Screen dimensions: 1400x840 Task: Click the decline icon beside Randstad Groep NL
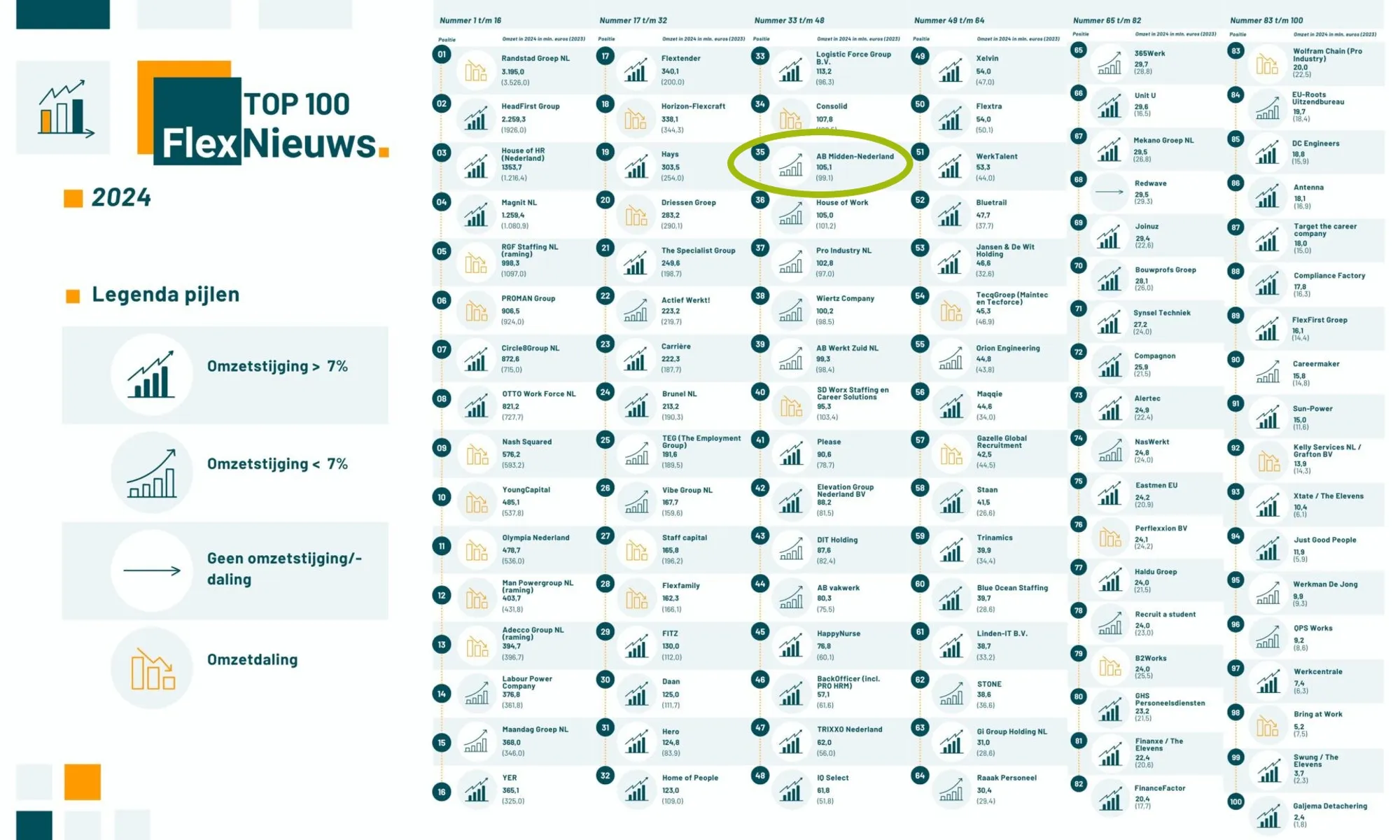pyautogui.click(x=476, y=71)
